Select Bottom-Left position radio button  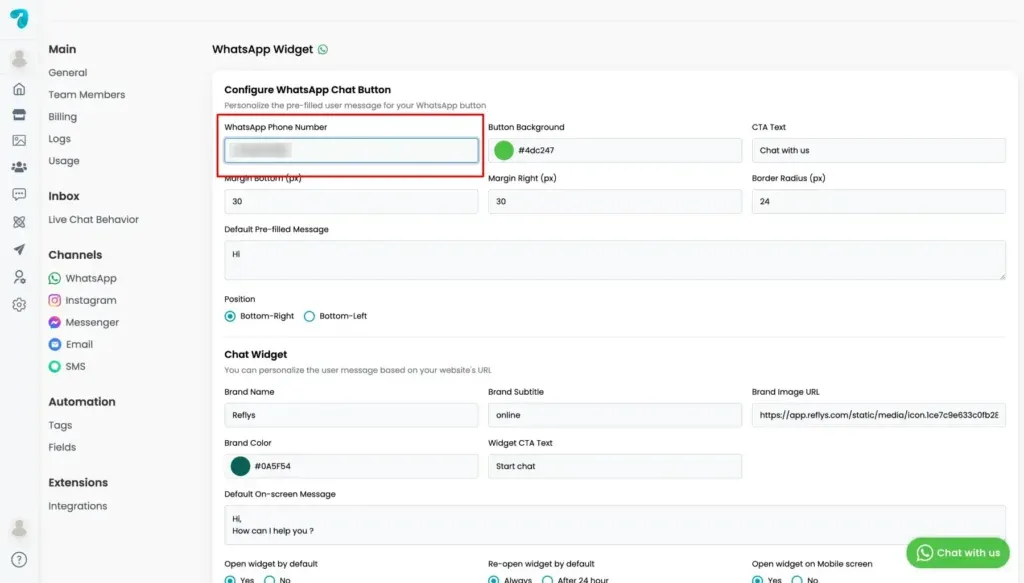pos(310,316)
